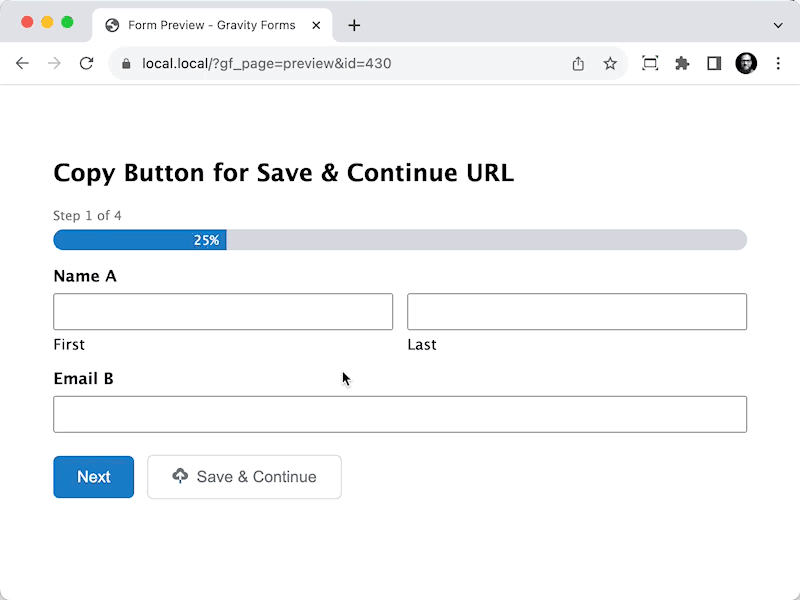Screen dimensions: 800x600
Task: Open Chrome's three-dot menu
Action: tap(778, 63)
